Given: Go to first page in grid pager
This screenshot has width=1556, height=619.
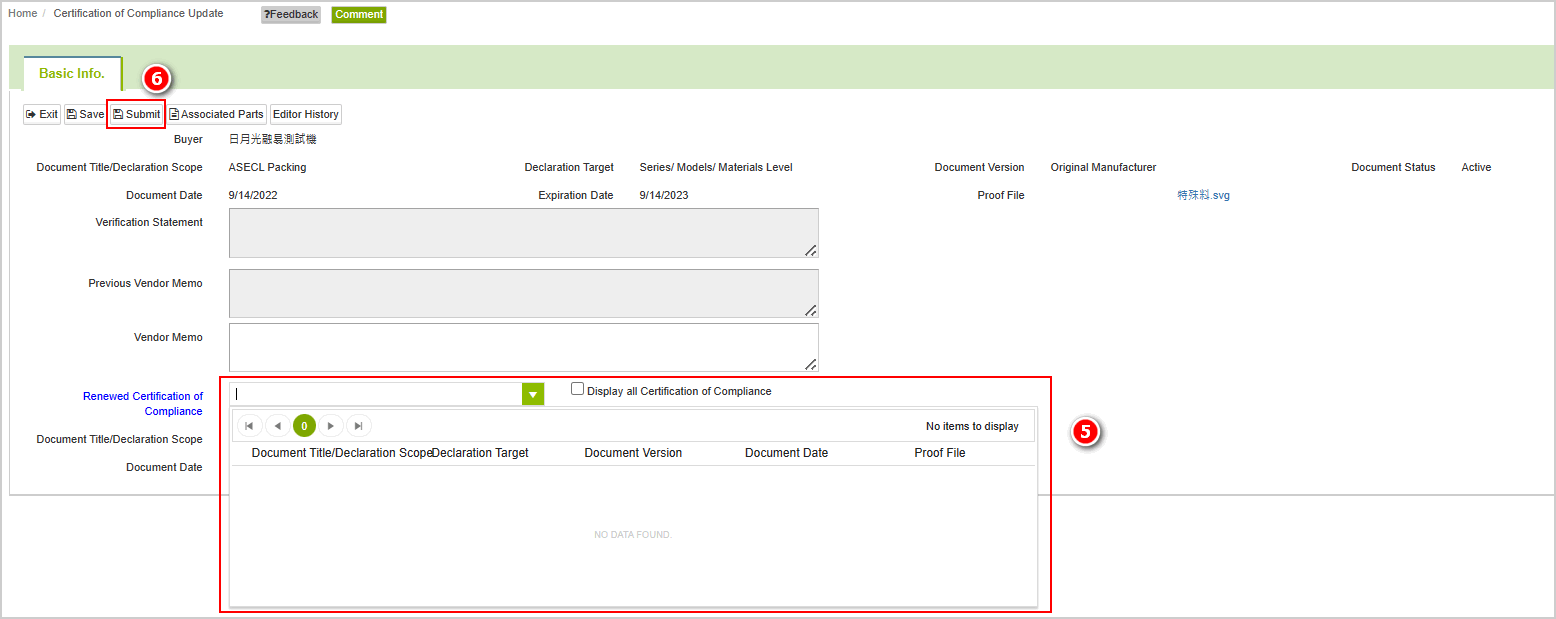Looking at the screenshot, I should [249, 426].
